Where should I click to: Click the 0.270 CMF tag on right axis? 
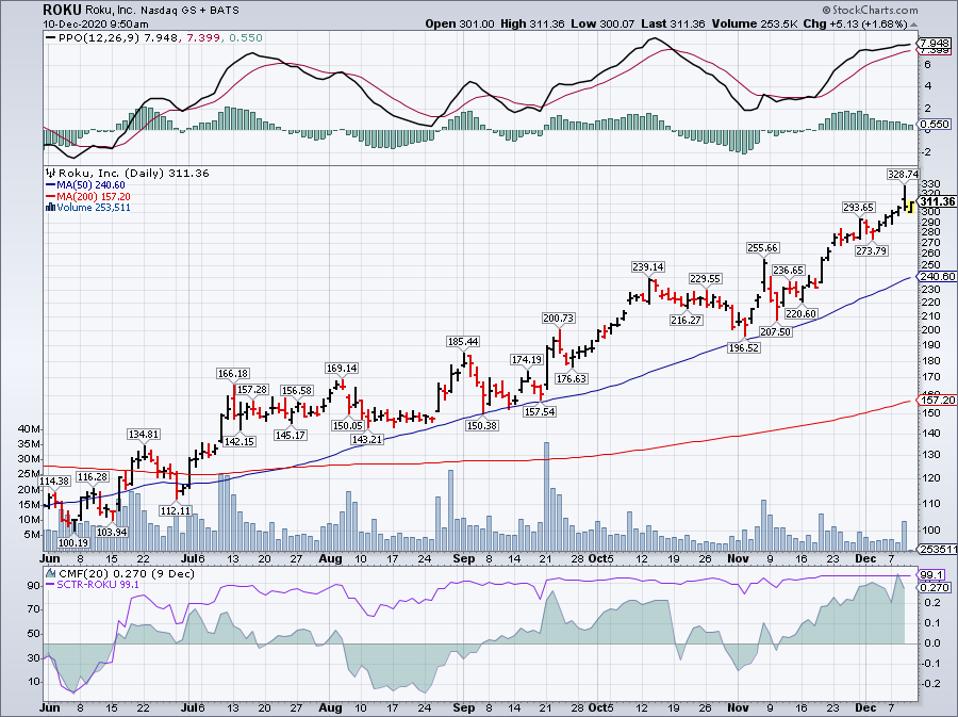point(935,587)
